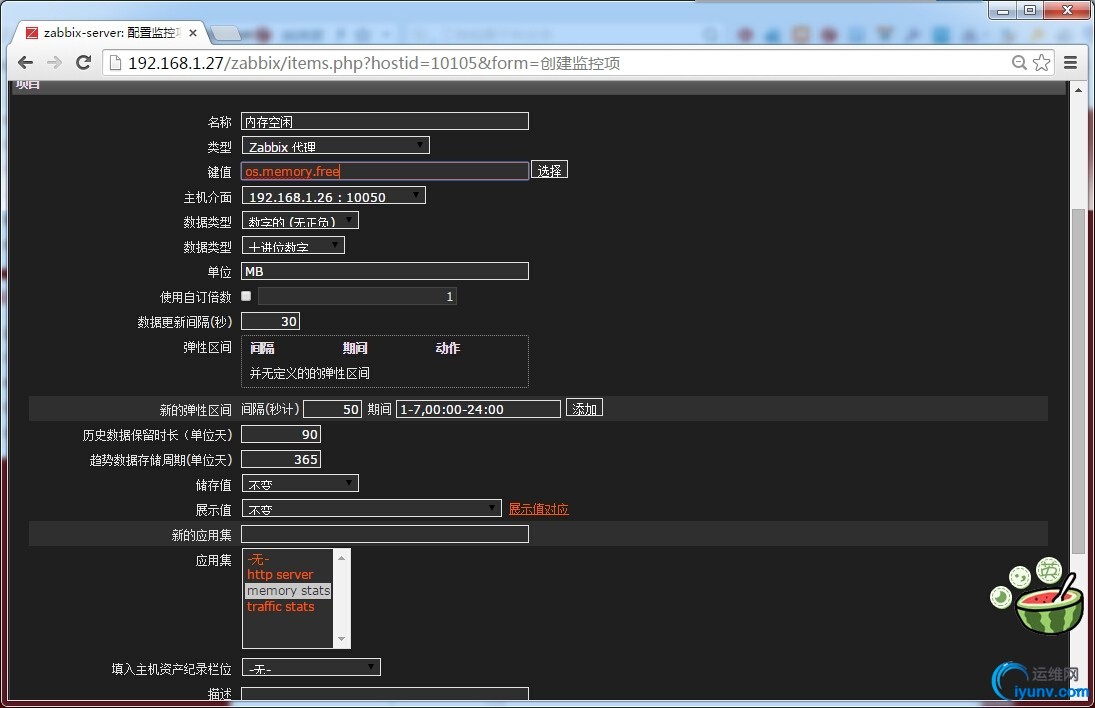The height and width of the screenshot is (708, 1095).
Task: Click the 数据更新间隔 field showing 30
Action: pyautogui.click(x=270, y=321)
